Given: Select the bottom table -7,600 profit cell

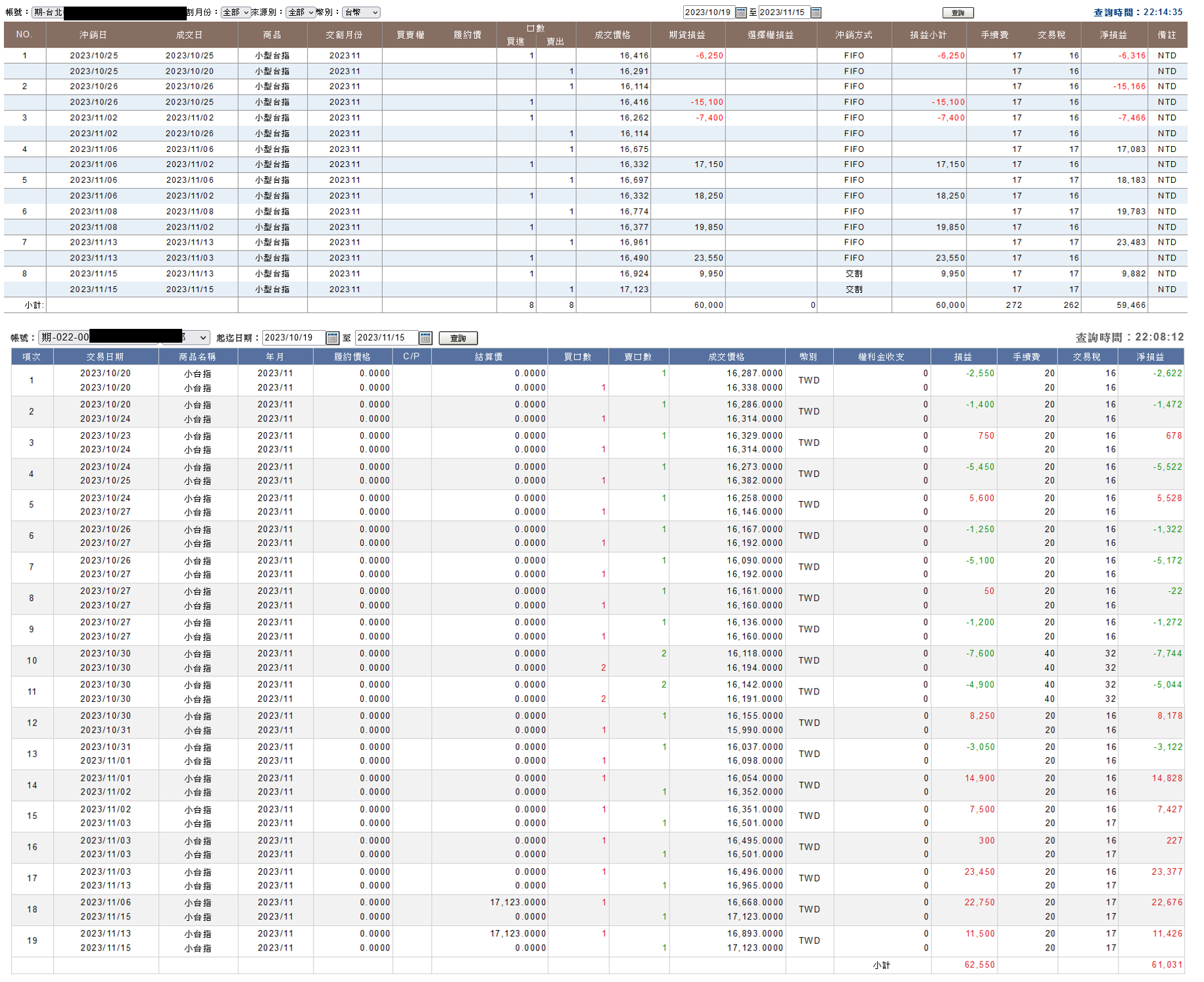Looking at the screenshot, I should 980,654.
